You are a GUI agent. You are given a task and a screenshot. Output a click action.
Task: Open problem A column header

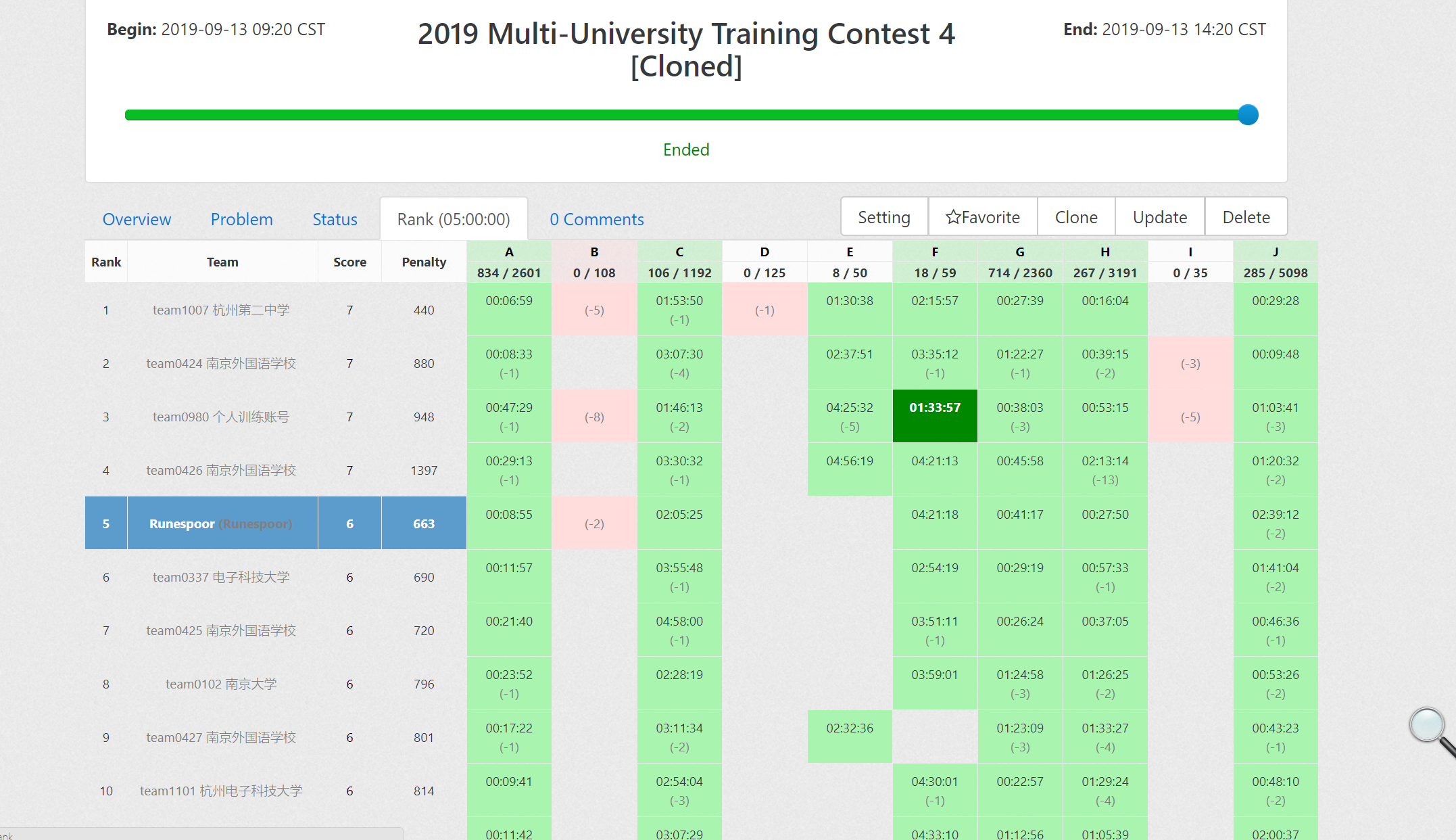[509, 252]
